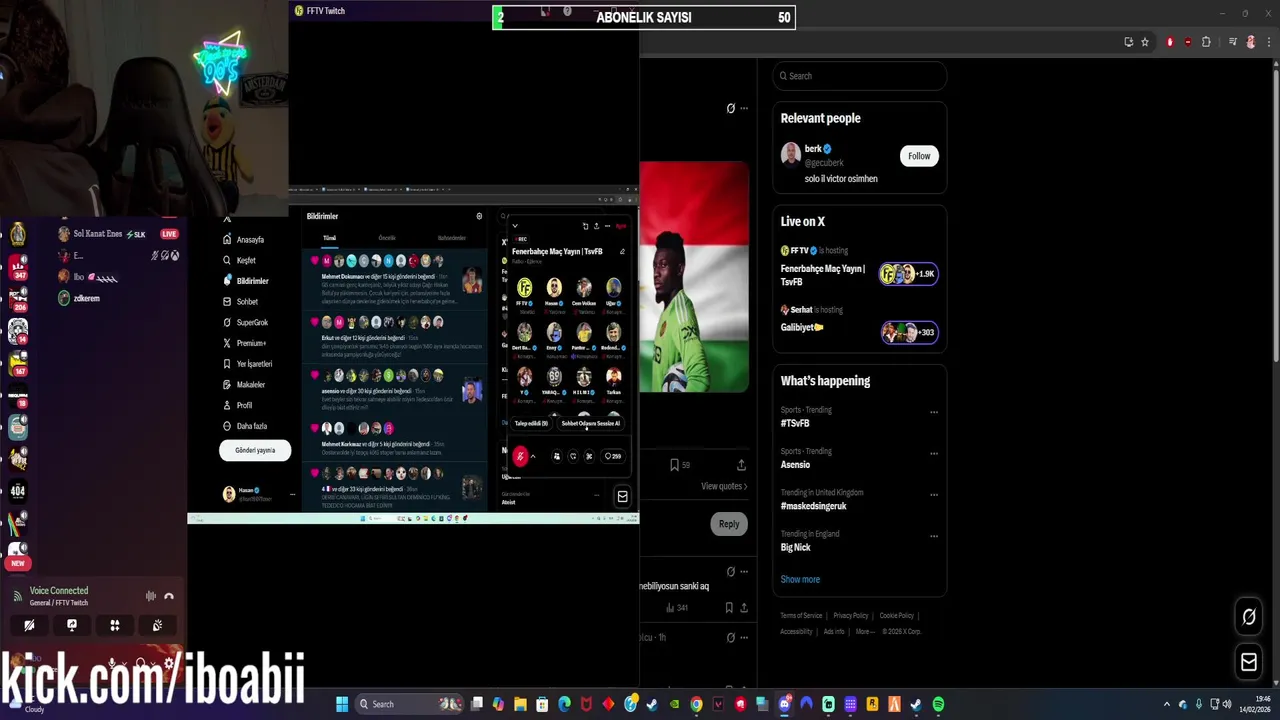Open #TSvFB trending topic

(795, 423)
